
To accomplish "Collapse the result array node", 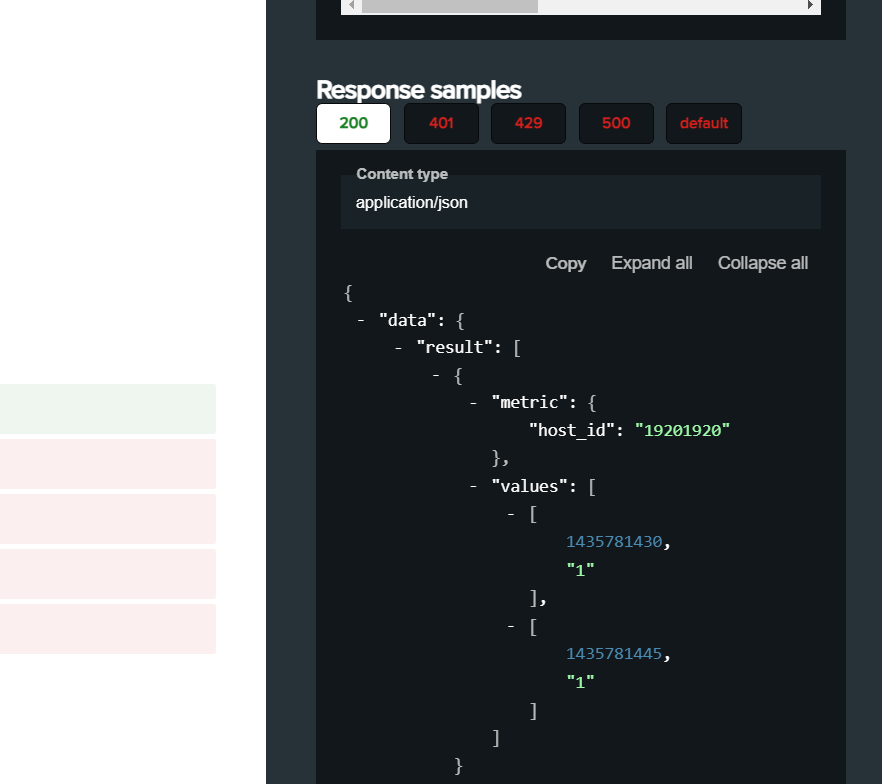I will (397, 347).
